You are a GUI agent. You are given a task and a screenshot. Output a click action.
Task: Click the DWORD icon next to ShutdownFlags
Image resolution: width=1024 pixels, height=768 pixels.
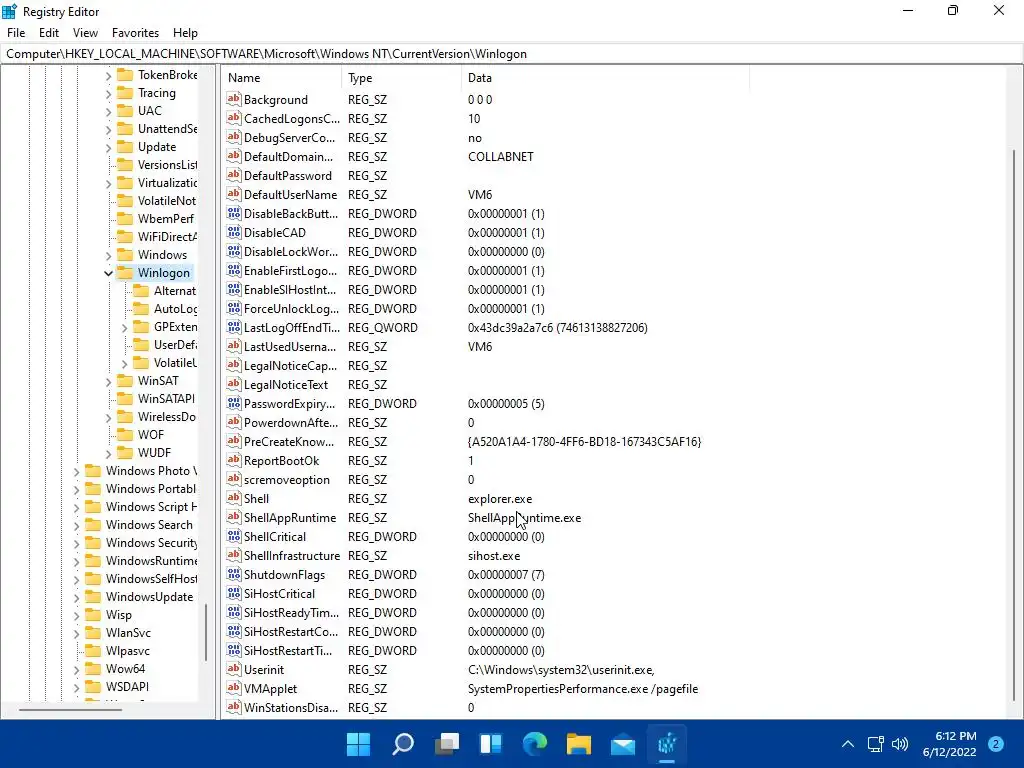pos(234,574)
